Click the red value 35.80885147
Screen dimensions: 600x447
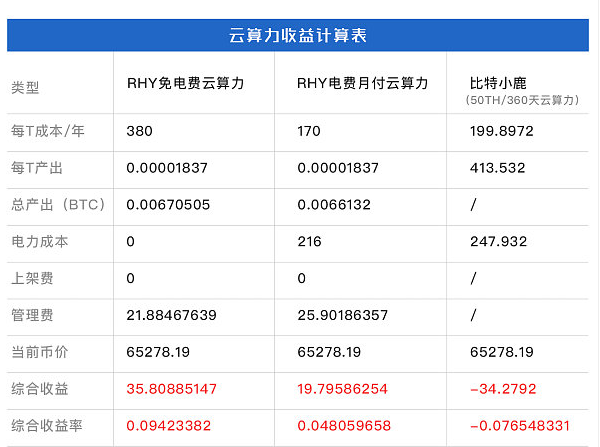pos(171,389)
